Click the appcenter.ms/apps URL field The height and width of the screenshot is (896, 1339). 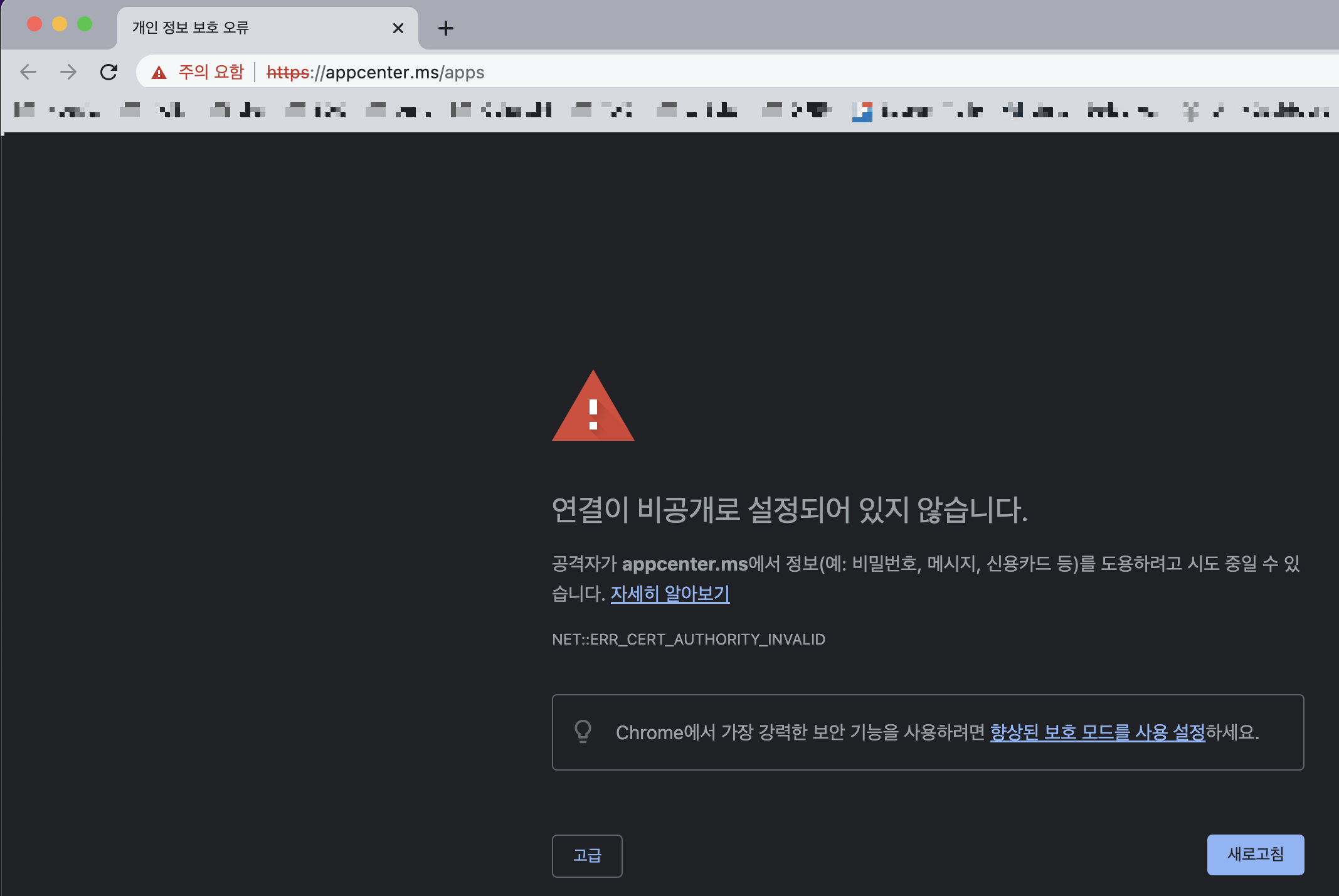click(405, 73)
